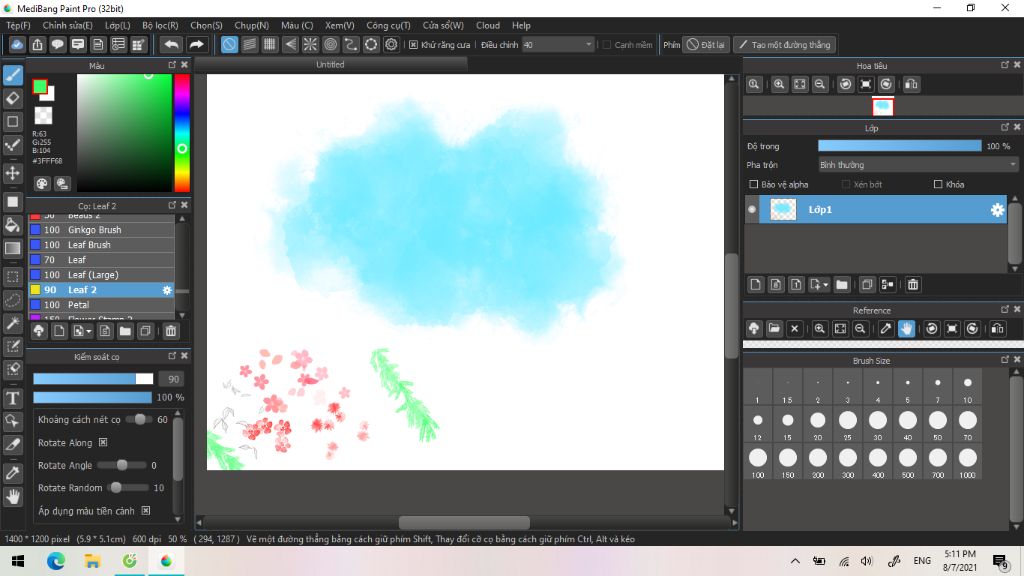Enable the Bảo vệ alpha checkbox
This screenshot has width=1024, height=576.
(x=754, y=185)
